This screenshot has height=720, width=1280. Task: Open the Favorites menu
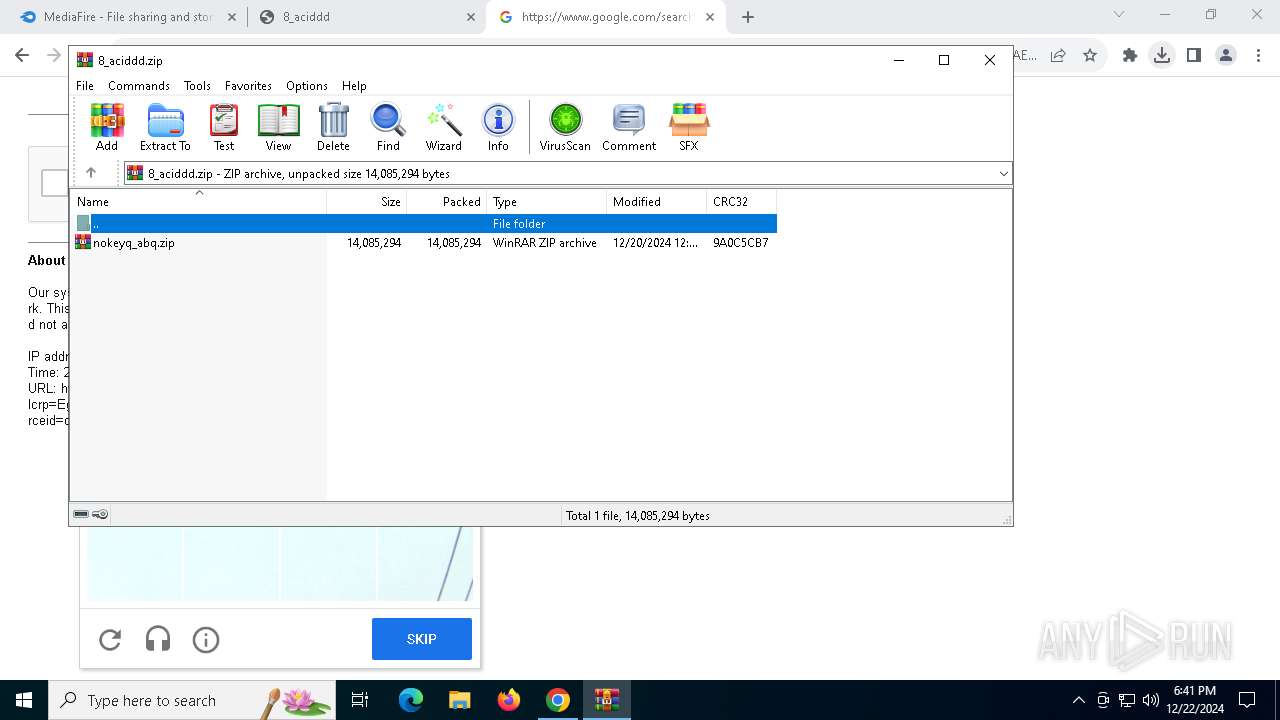tap(248, 86)
